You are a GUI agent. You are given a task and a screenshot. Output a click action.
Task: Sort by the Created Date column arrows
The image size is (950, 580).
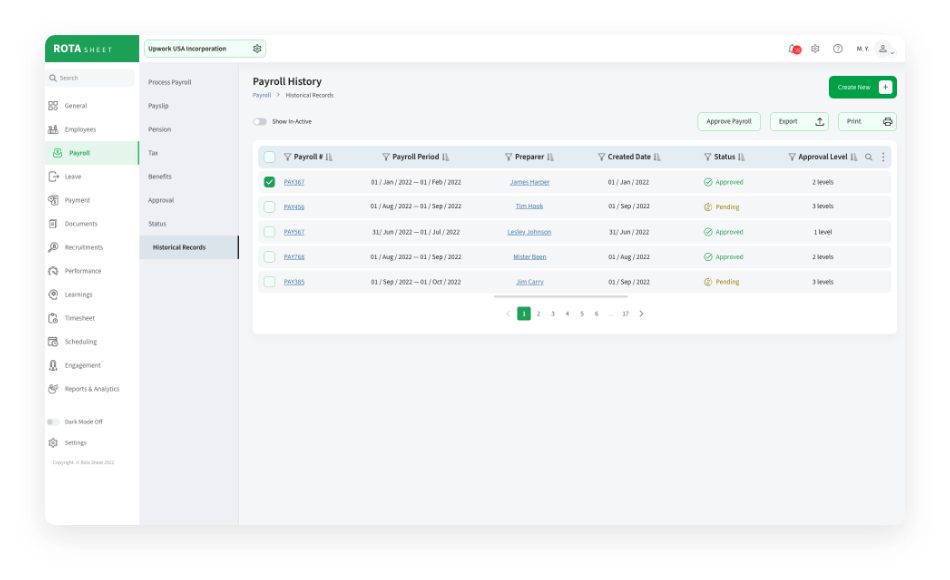point(657,157)
